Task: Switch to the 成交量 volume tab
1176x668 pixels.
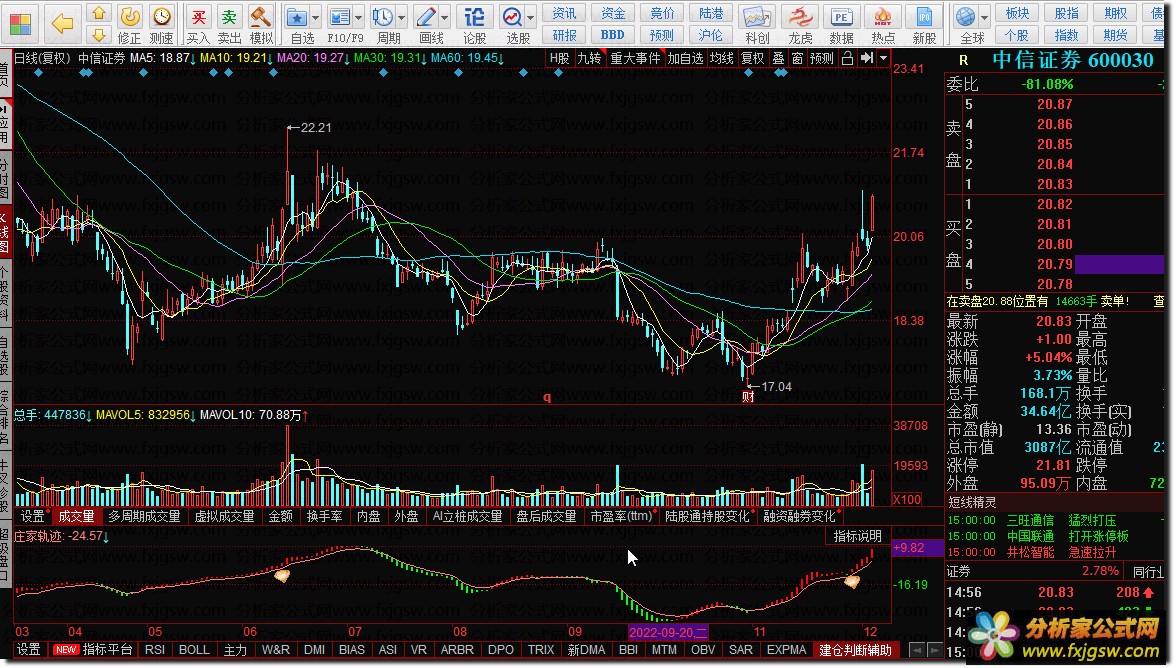Action: click(76, 516)
